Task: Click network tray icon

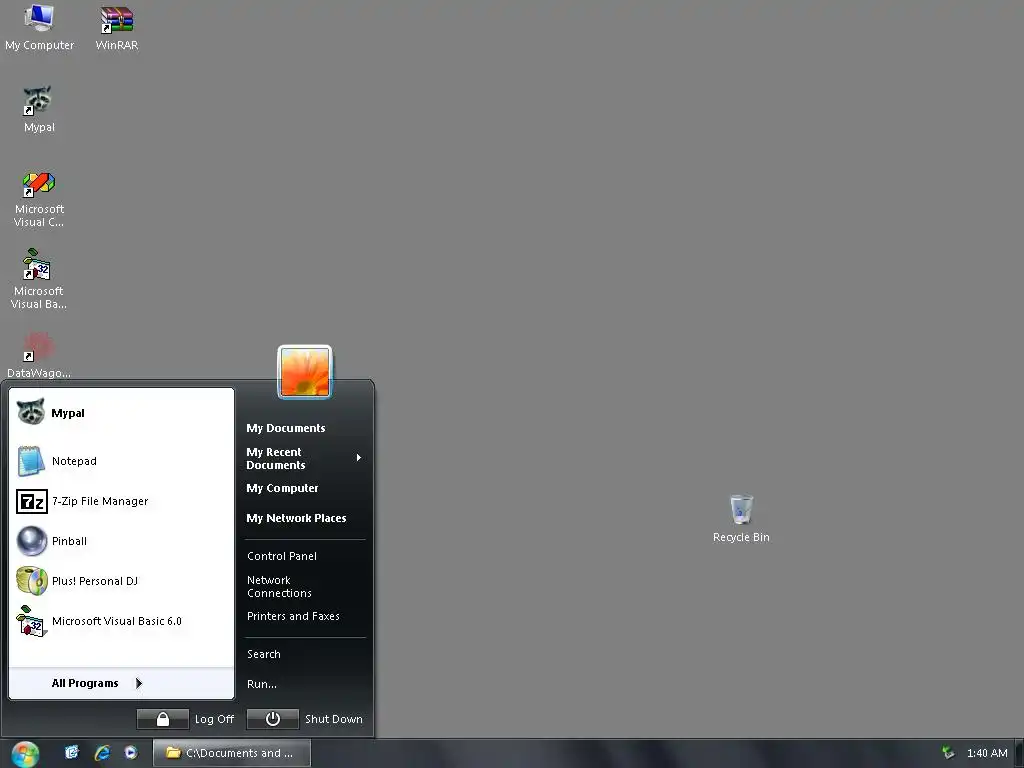Action: click(948, 753)
